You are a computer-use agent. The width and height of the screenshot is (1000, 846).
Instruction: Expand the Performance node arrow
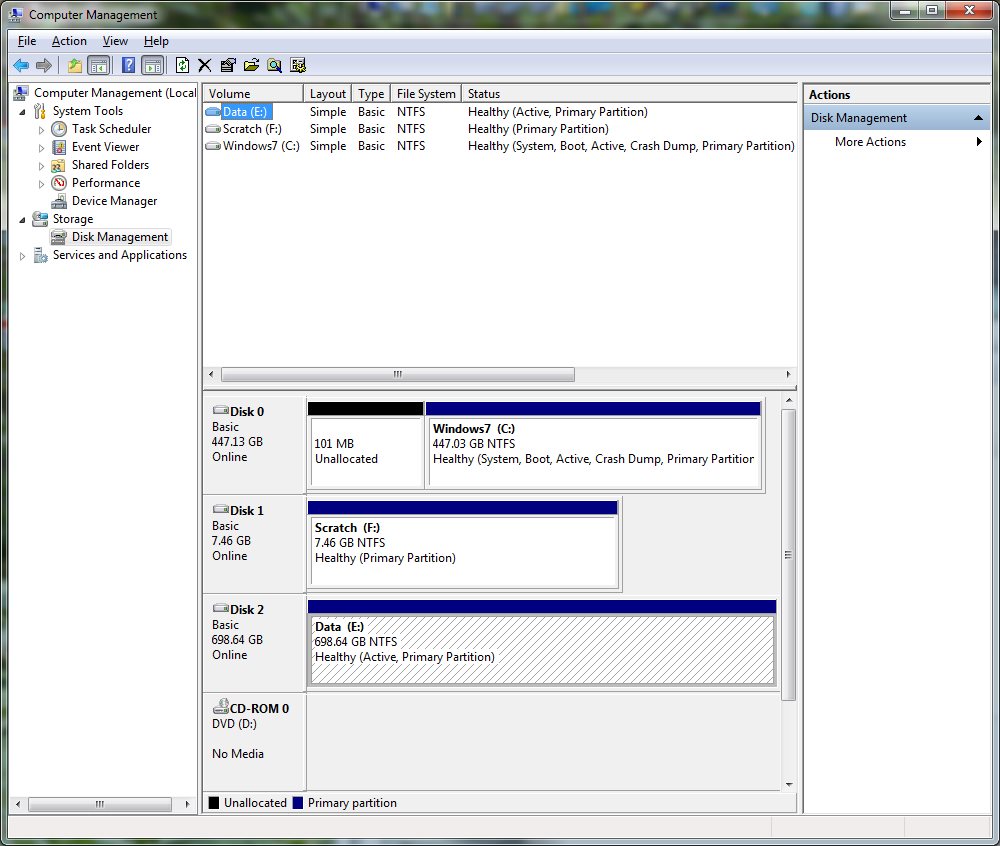click(x=41, y=184)
